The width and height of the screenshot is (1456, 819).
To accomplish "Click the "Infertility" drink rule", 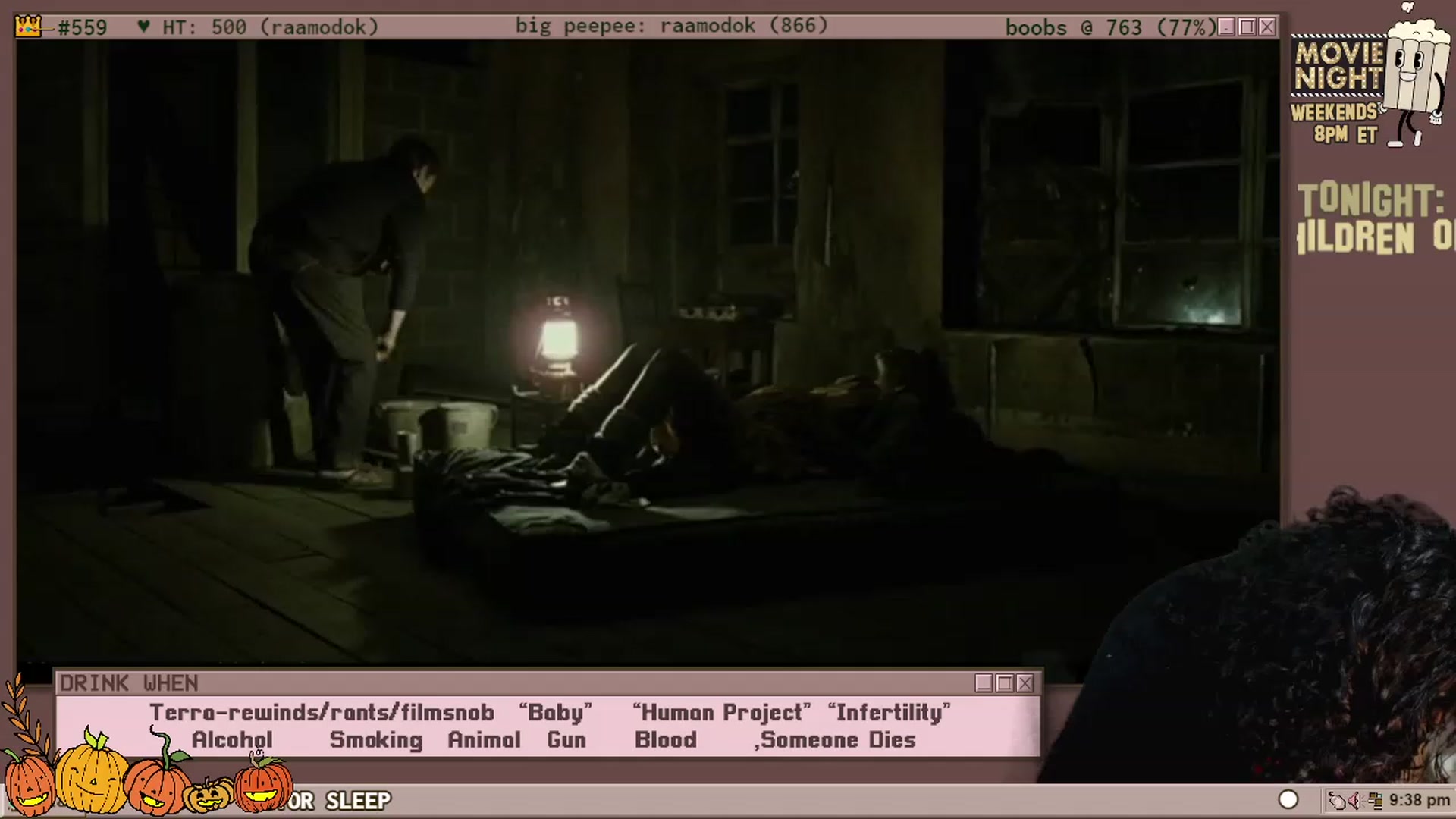I will (x=890, y=713).
